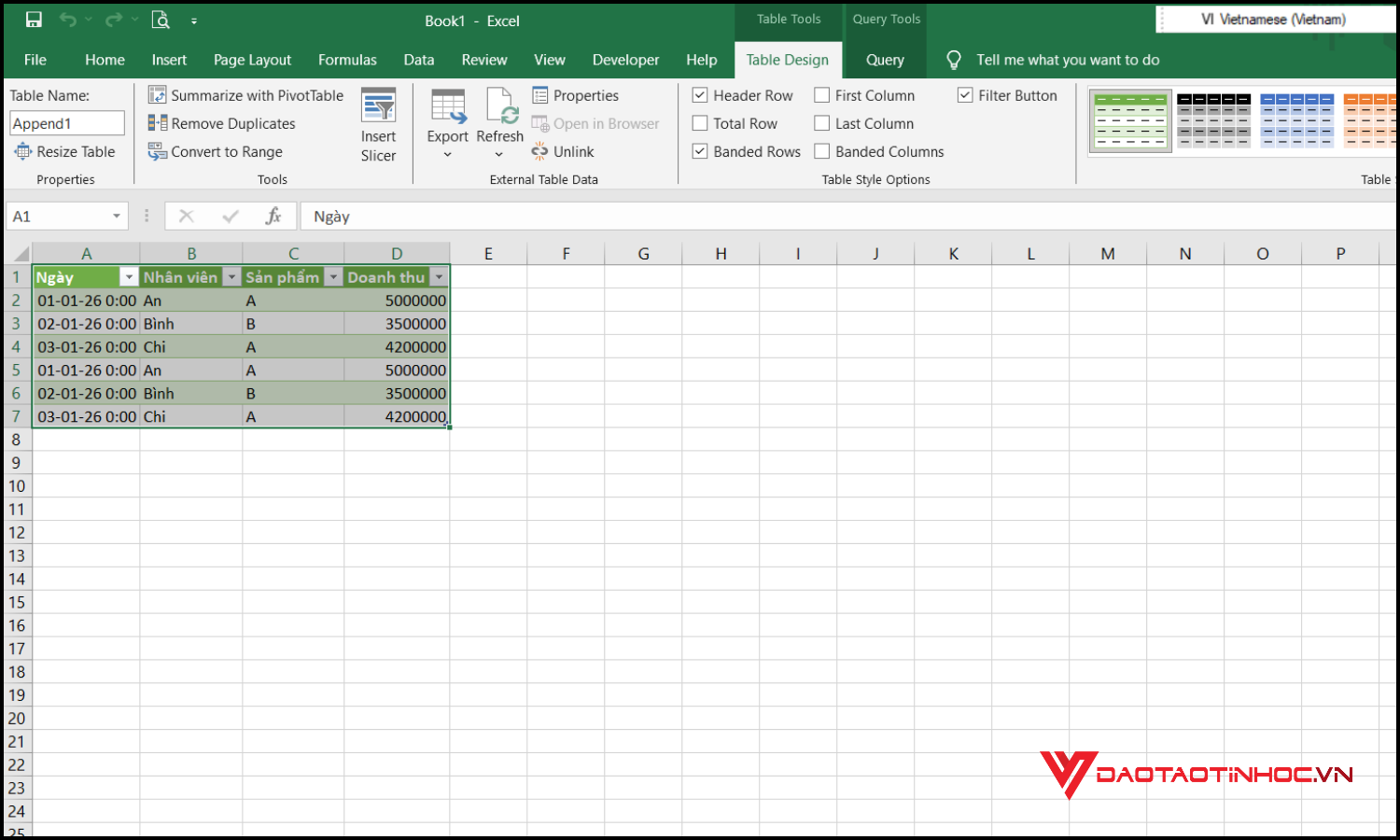The width and height of the screenshot is (1400, 840).
Task: Click the Save icon on Quick Access Toolbar
Action: (x=33, y=19)
